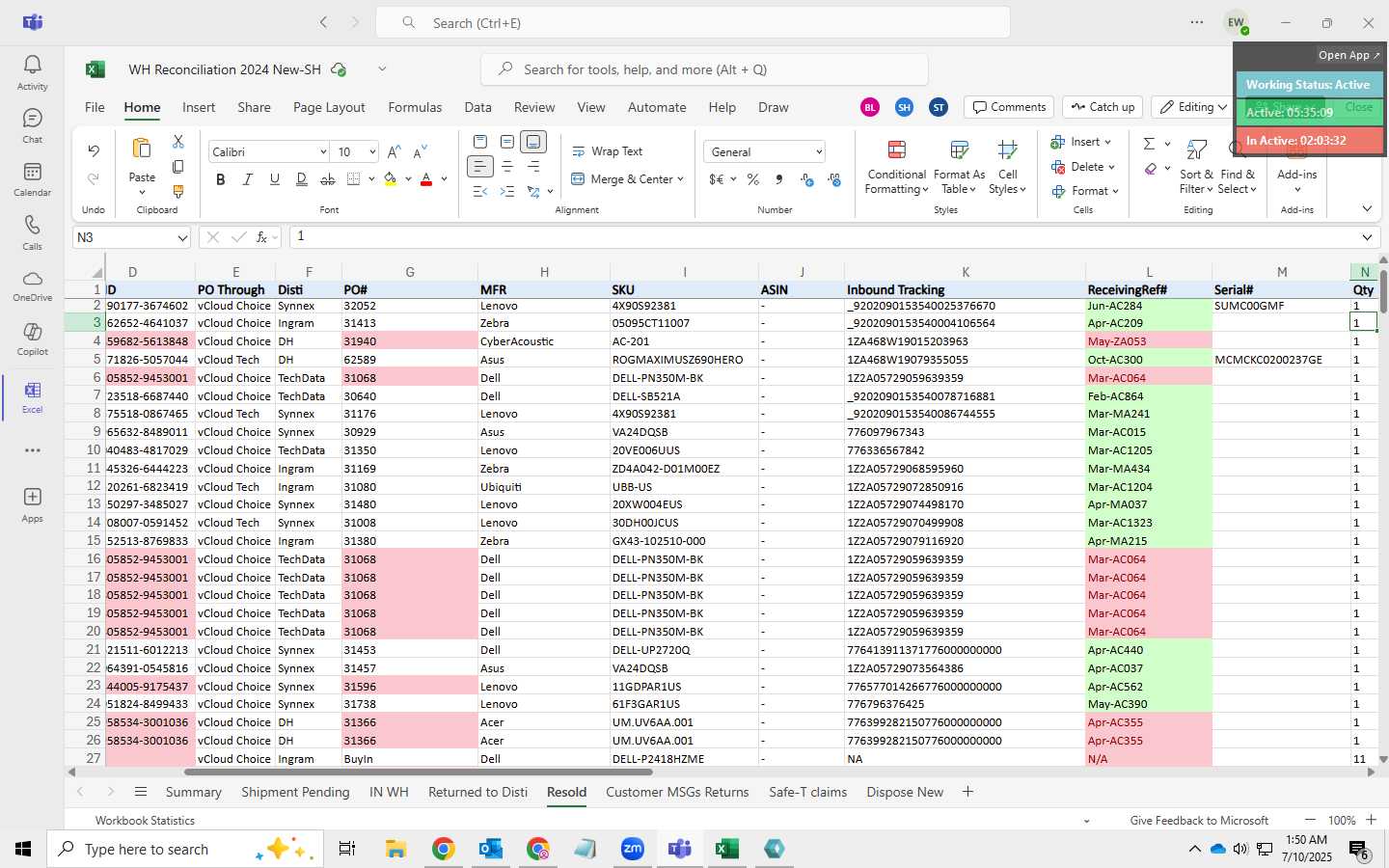Toggle Underline formatting
This screenshot has height=868, width=1389.
click(x=275, y=179)
